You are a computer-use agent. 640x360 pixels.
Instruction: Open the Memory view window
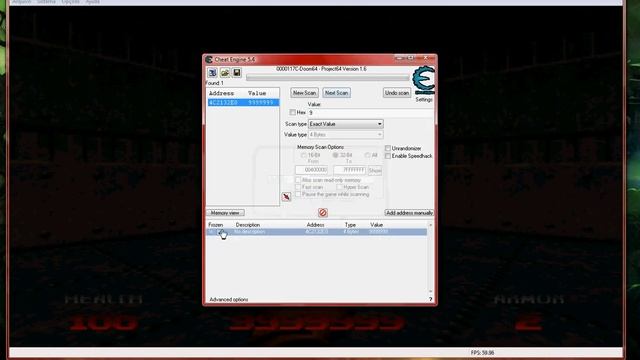[x=225, y=213]
